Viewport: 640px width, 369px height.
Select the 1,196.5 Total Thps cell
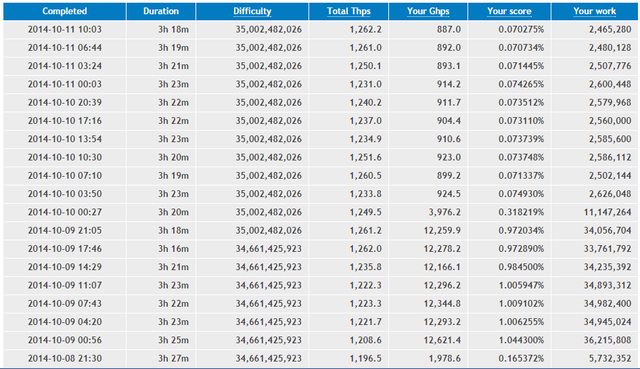[365, 358]
